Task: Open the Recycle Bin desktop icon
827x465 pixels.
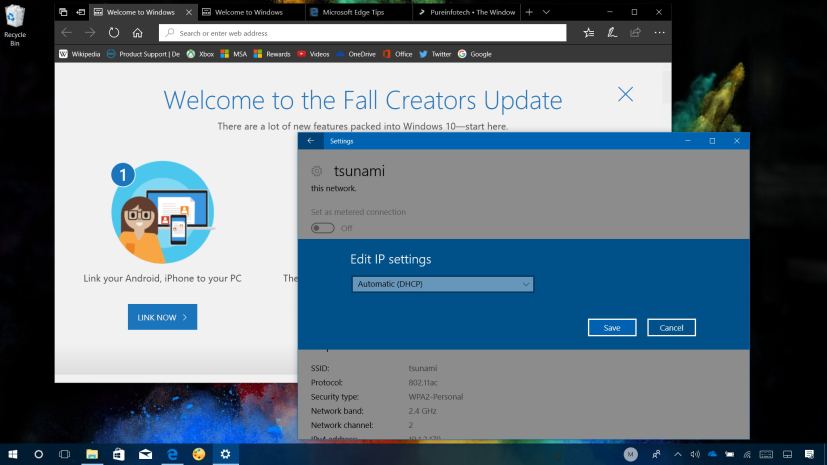Action: (15, 25)
